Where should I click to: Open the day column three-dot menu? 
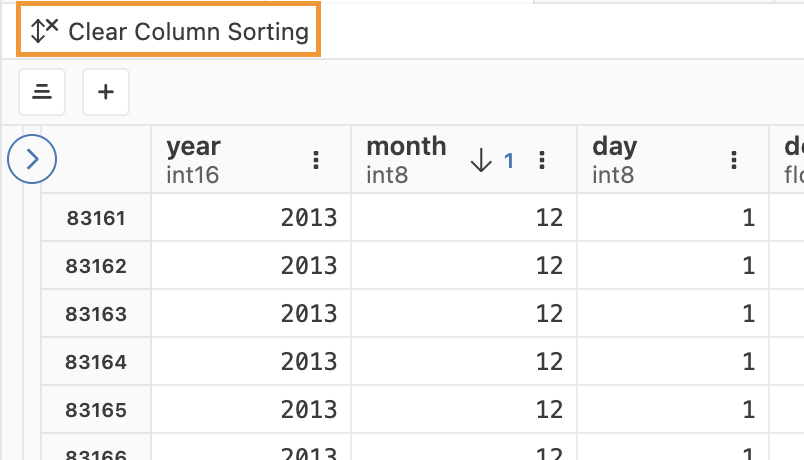pyautogui.click(x=734, y=160)
